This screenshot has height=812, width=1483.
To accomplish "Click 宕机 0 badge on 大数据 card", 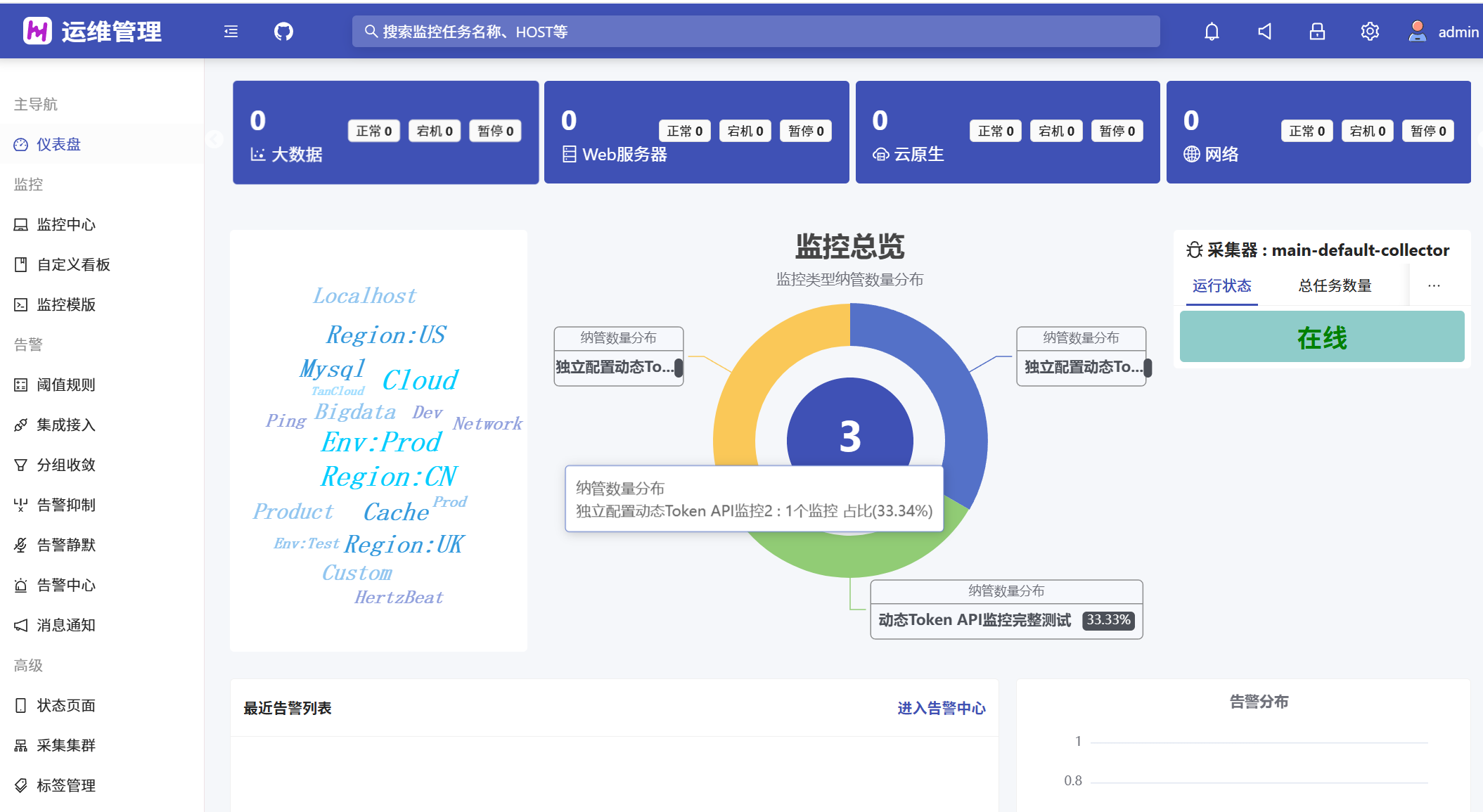I will (434, 131).
